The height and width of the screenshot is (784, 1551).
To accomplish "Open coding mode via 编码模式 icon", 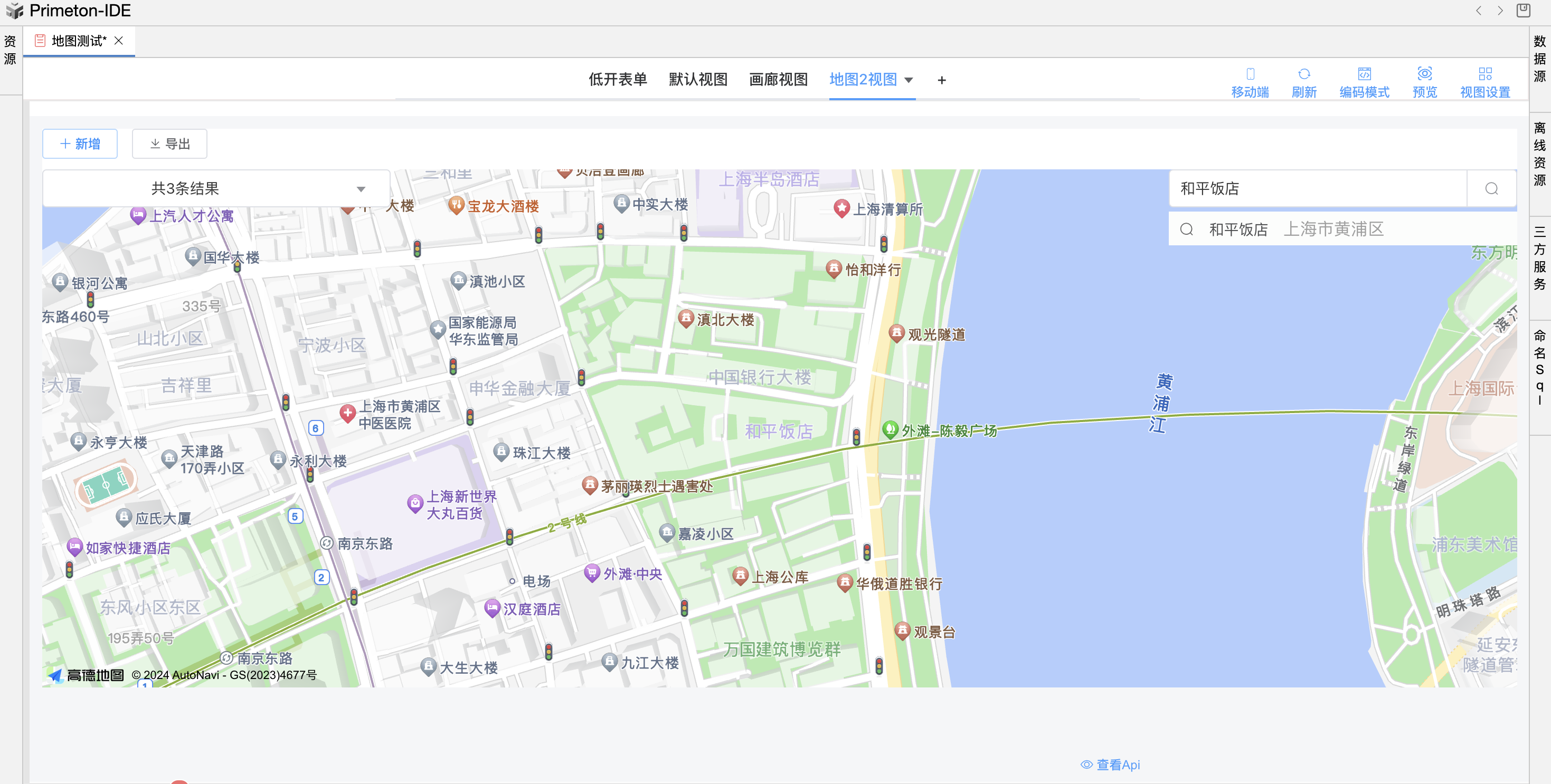I will coord(1364,82).
